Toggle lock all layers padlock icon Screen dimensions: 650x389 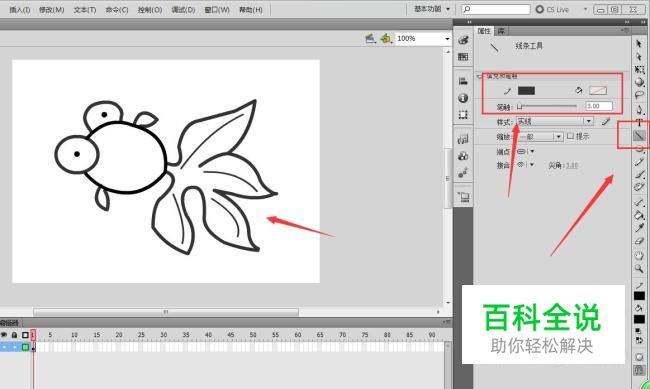click(x=14, y=335)
